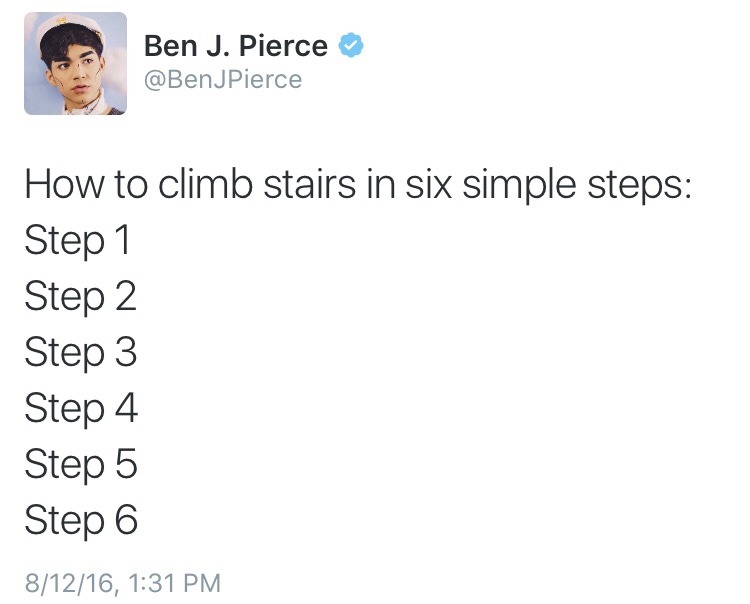
Task: Click on the "Step 3" text
Action: tap(80, 353)
